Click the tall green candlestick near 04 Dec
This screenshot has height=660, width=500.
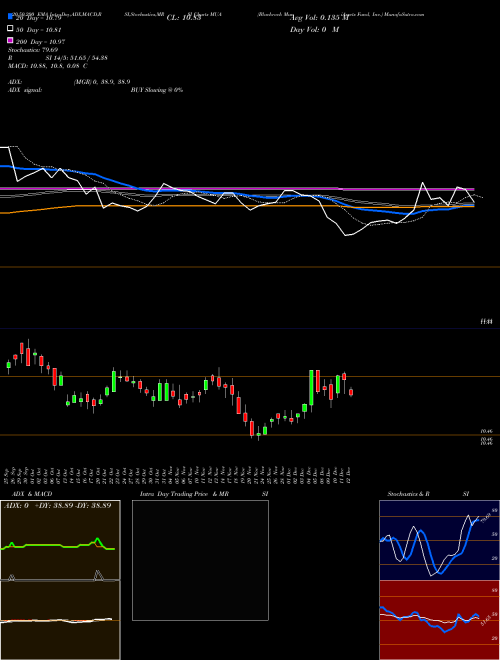click(311, 387)
